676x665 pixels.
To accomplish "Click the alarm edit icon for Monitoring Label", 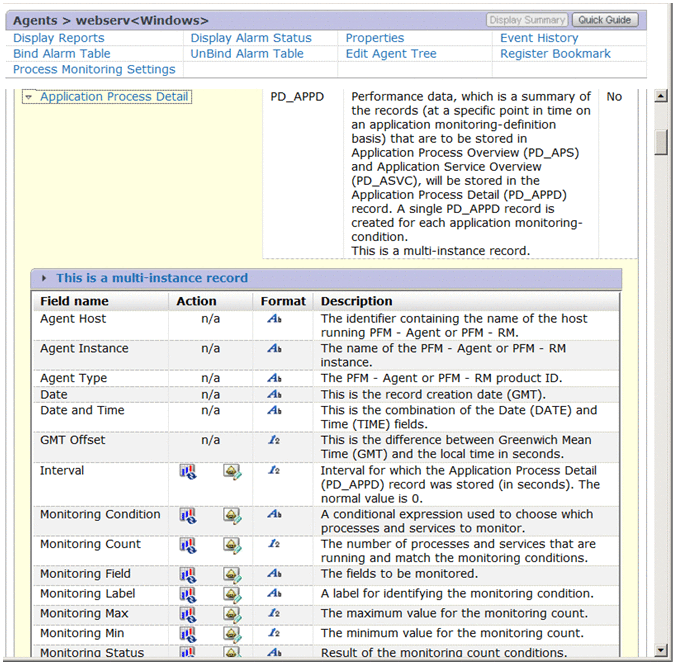I will (x=232, y=594).
